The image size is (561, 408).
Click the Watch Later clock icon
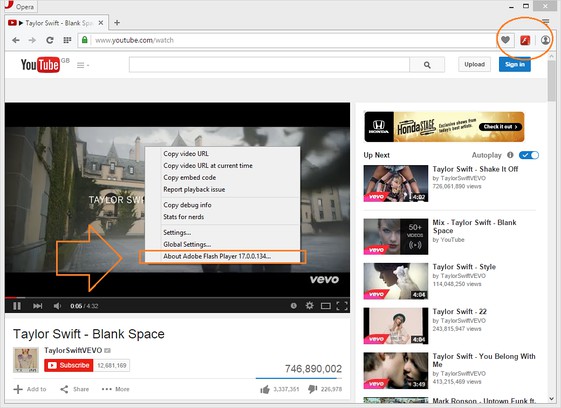293,306
